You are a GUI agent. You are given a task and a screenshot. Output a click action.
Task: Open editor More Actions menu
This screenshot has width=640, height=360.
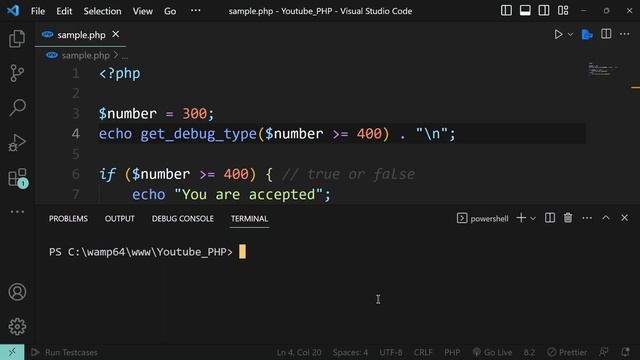624,34
